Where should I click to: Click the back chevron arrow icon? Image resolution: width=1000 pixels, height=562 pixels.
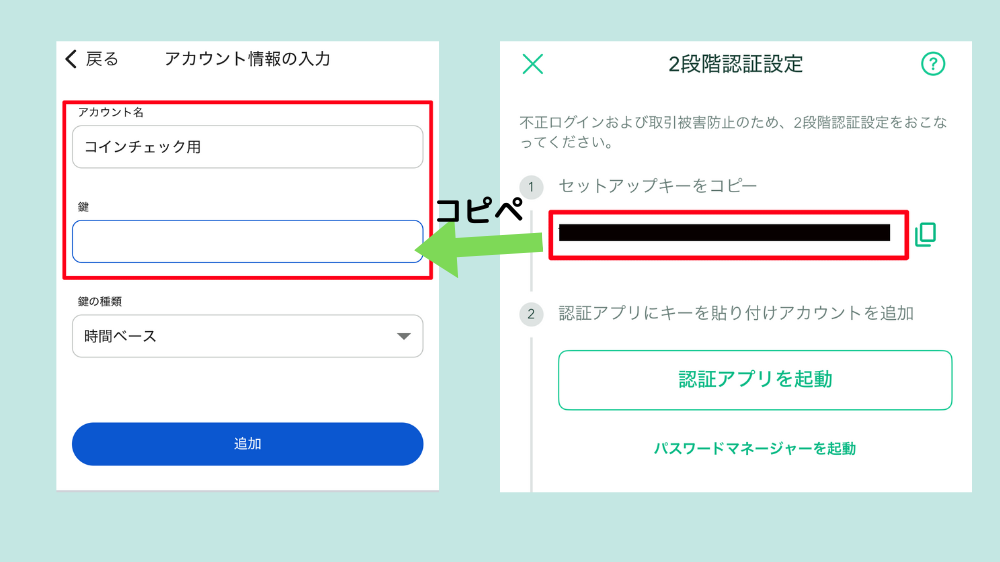point(71,59)
